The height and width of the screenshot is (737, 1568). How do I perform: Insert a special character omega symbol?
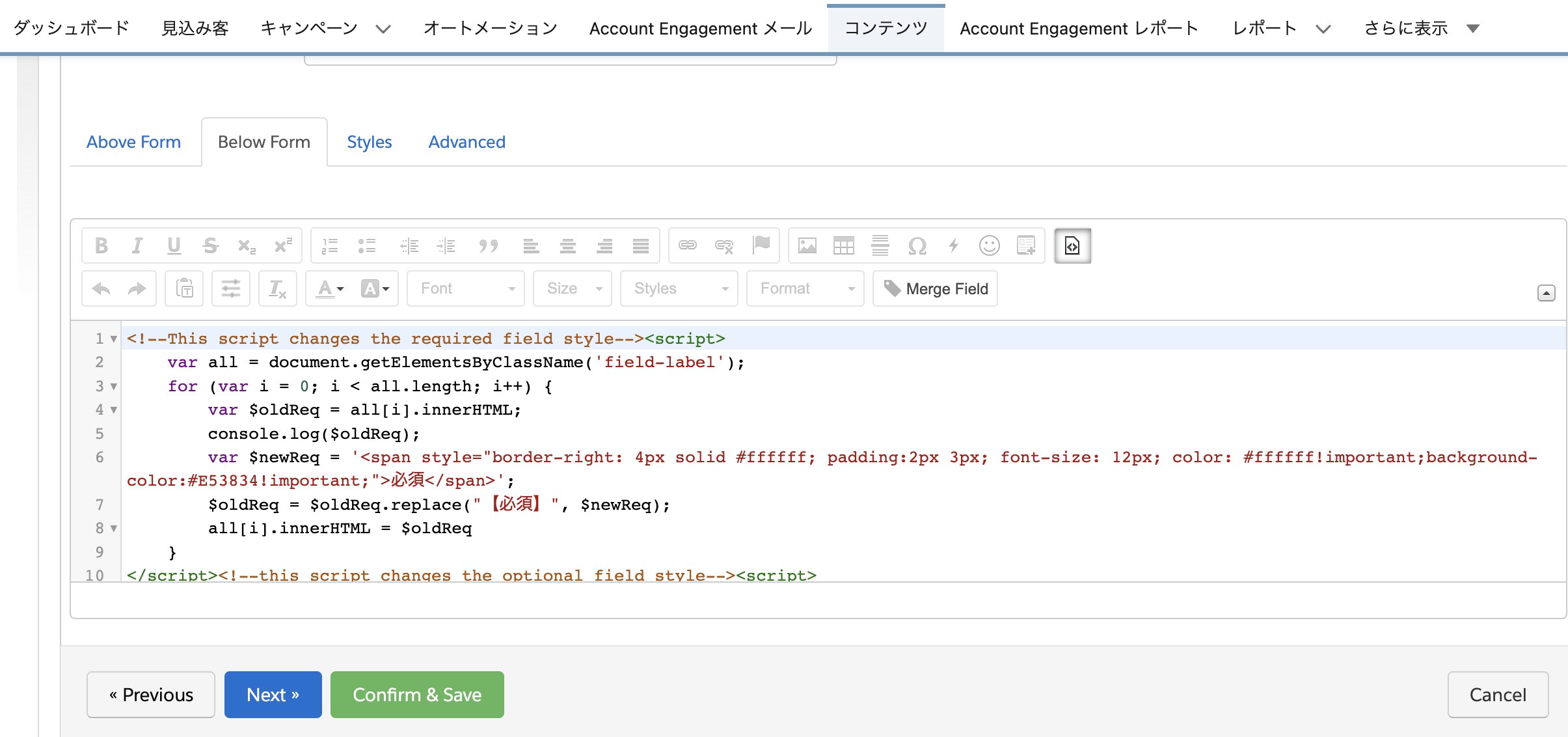917,245
